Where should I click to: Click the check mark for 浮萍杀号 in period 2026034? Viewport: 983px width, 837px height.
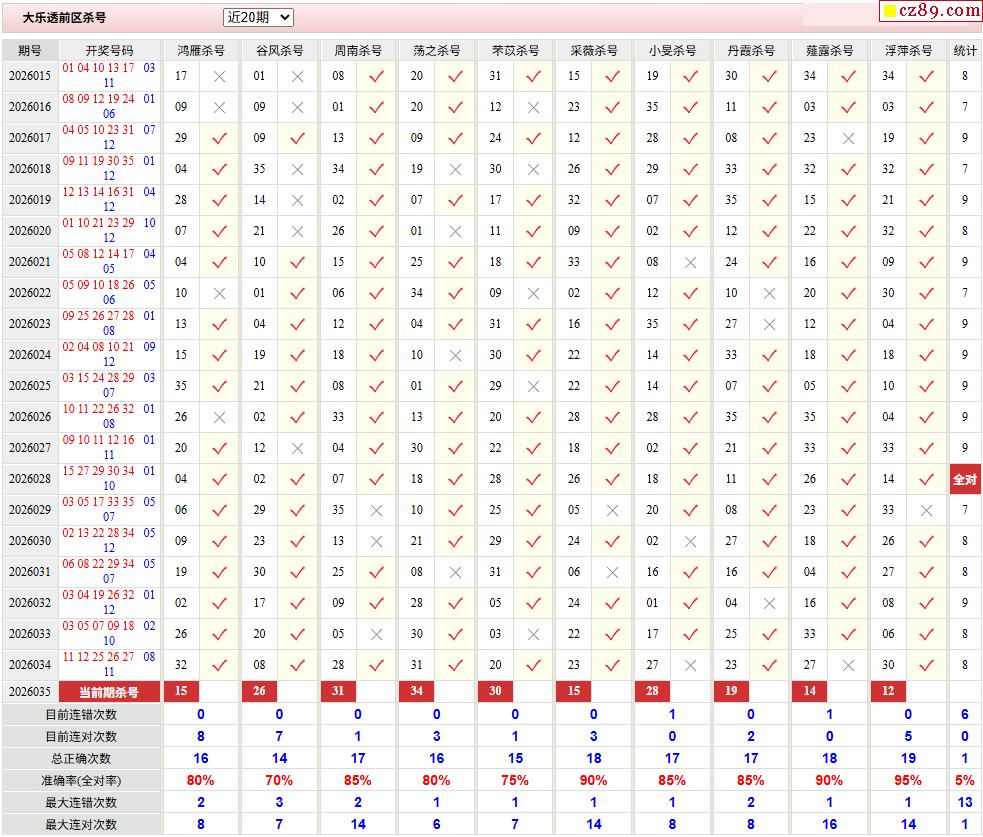point(926,665)
